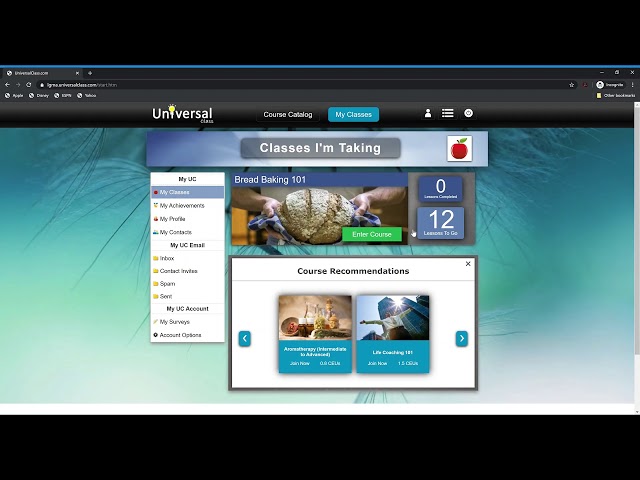Open the hamburger list menu icon
This screenshot has height=480, width=640.
(447, 113)
